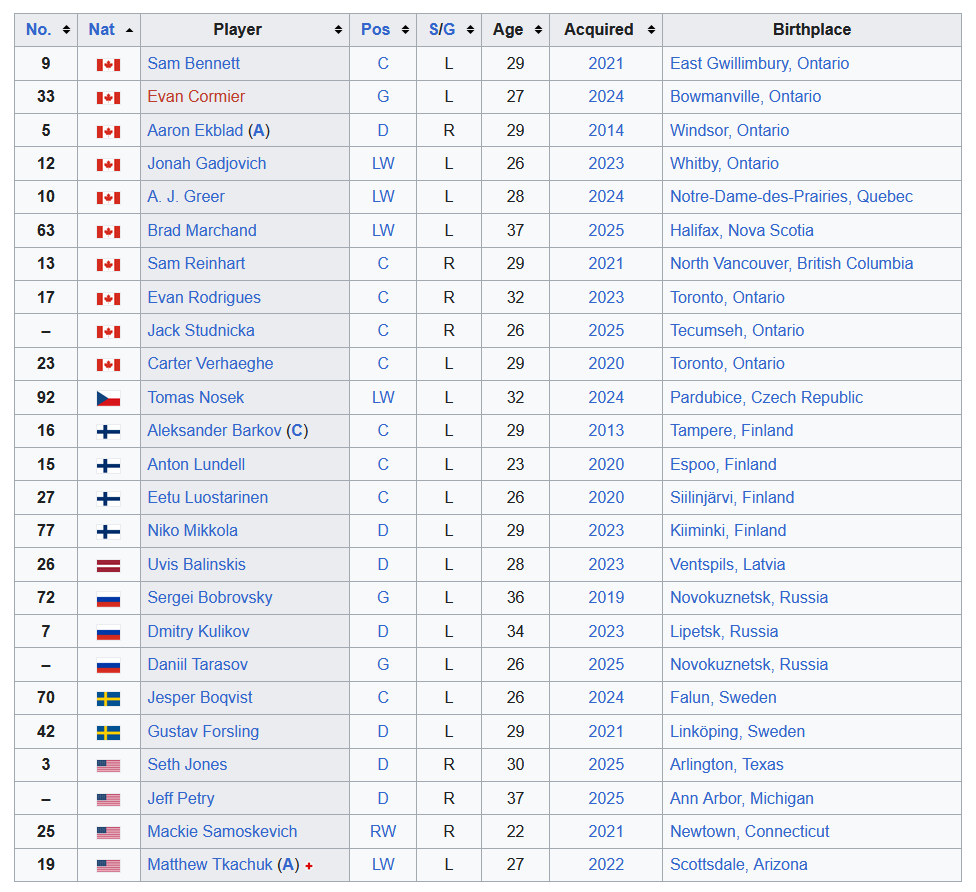Click the Pos column header link
Viewport: 976px width, 892px height.
pyautogui.click(x=375, y=29)
